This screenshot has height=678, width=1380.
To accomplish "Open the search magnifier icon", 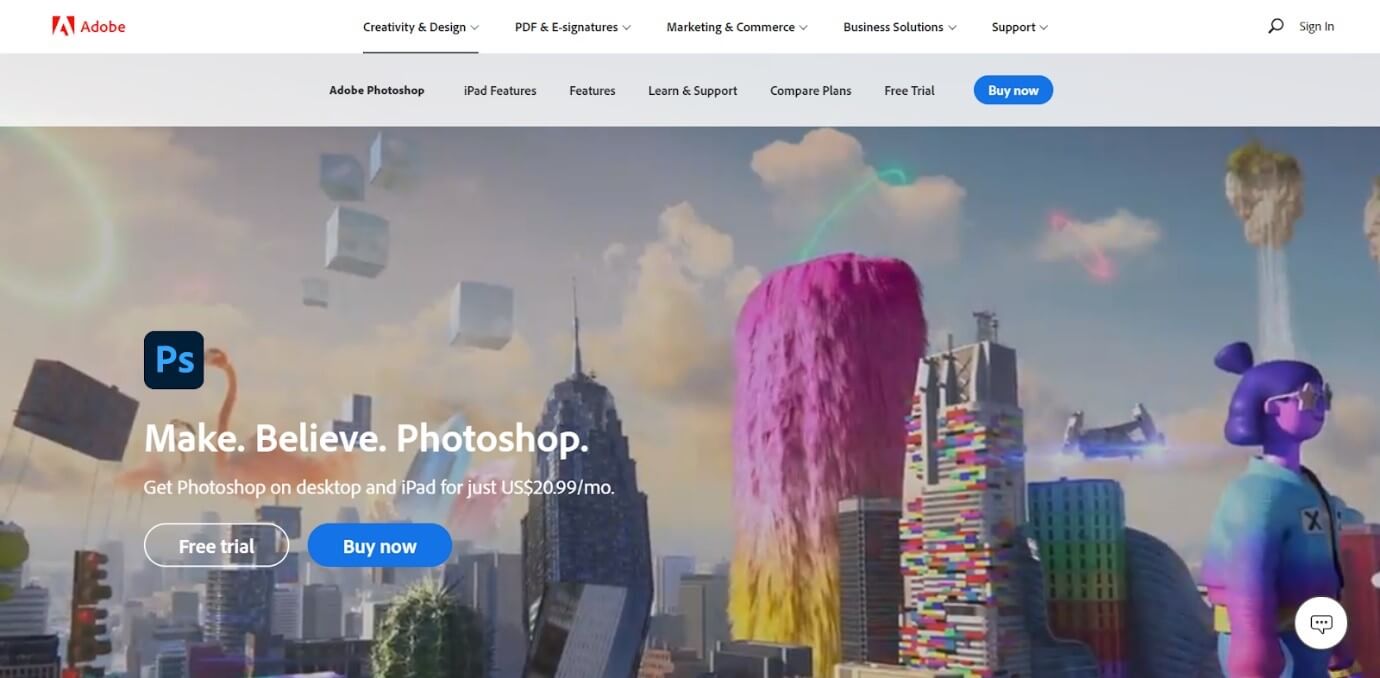I will coord(1275,26).
